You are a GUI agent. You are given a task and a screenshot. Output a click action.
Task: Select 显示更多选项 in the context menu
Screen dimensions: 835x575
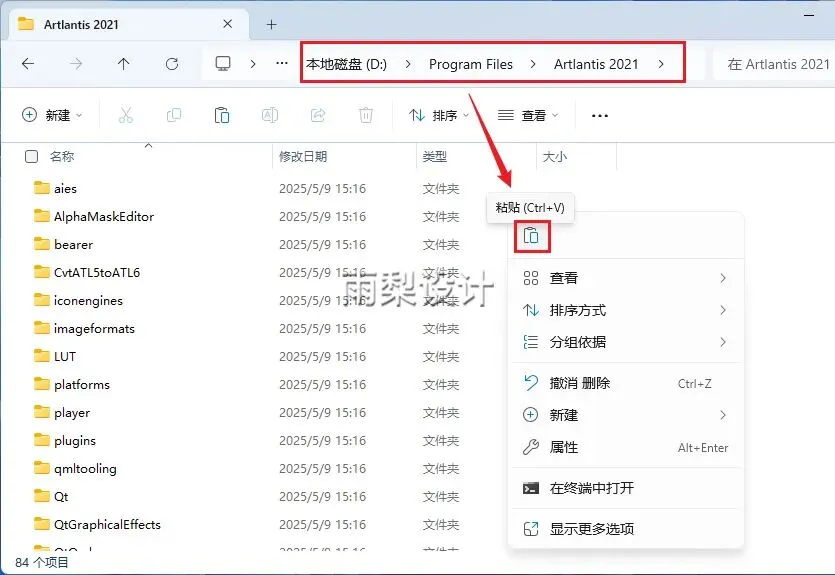tap(626, 529)
